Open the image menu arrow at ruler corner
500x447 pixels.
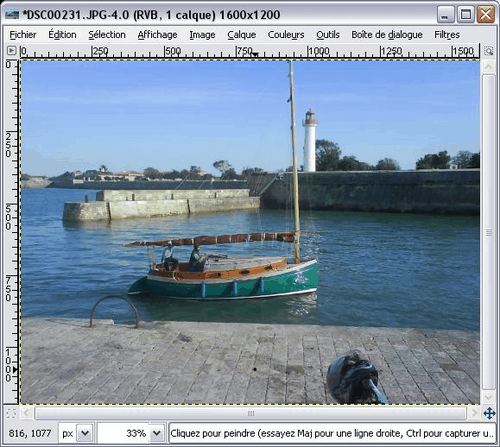[x=11, y=51]
